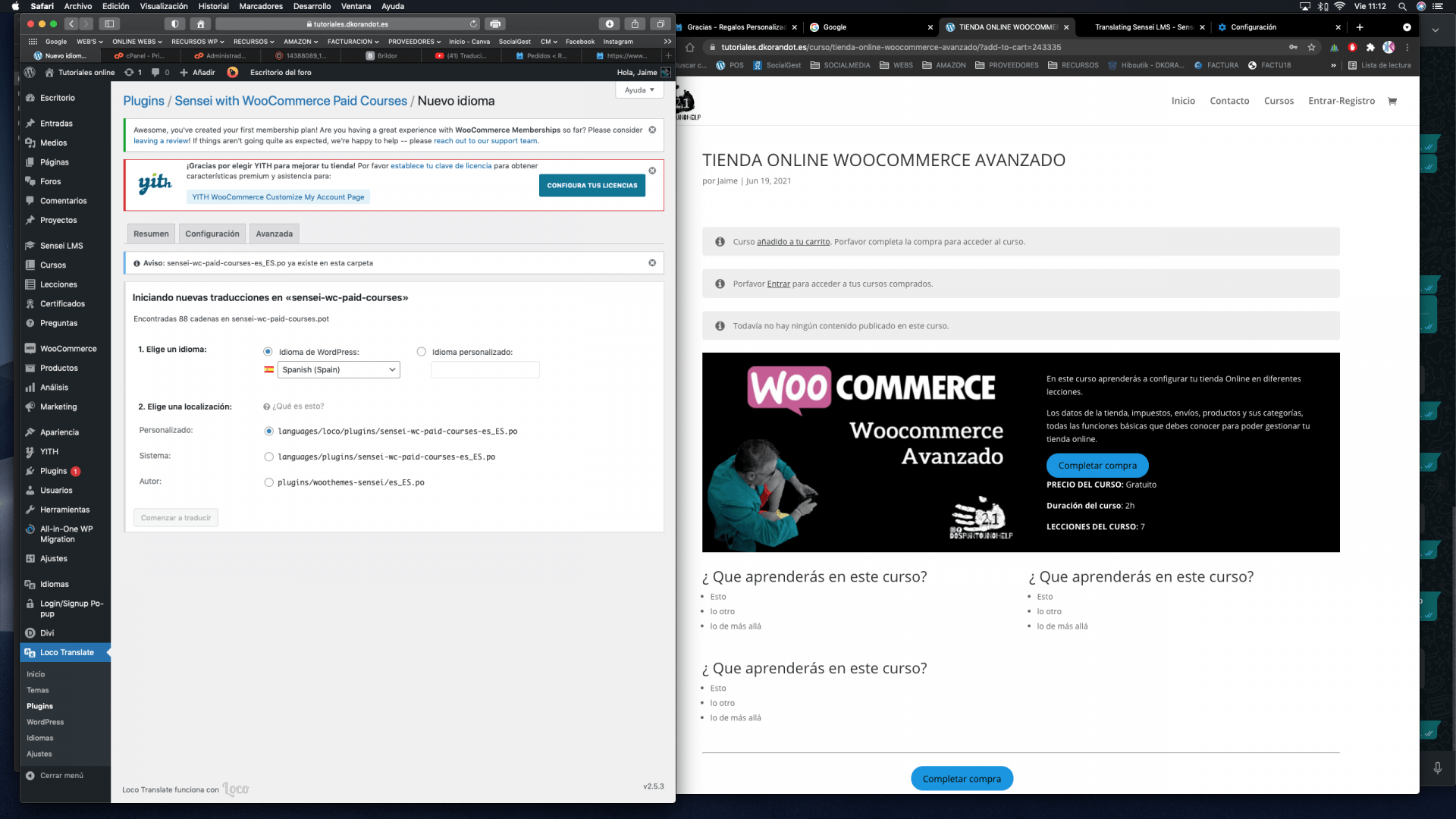
Task: Select Autor location radio button
Action: point(268,482)
